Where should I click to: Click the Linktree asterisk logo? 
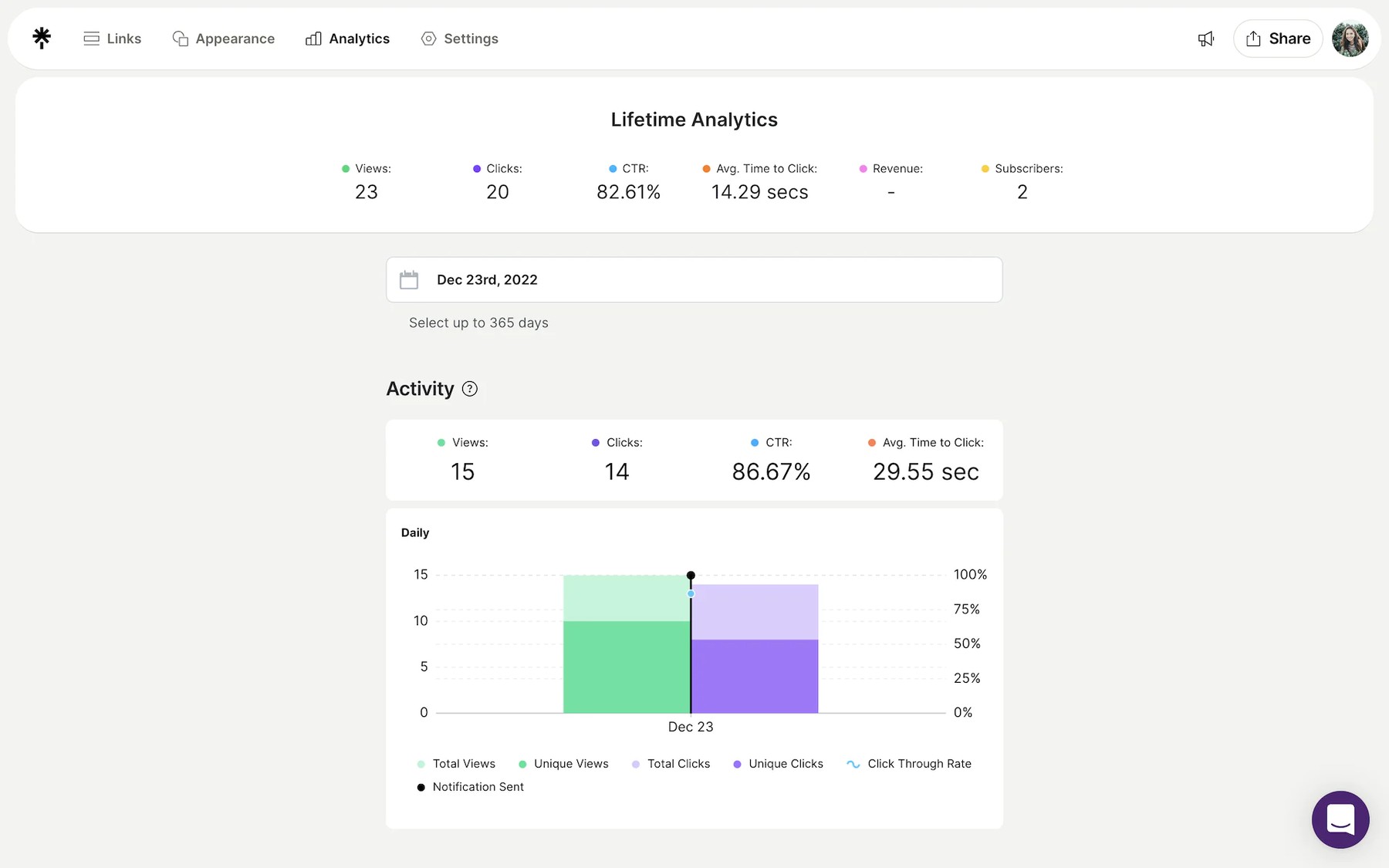[41, 37]
